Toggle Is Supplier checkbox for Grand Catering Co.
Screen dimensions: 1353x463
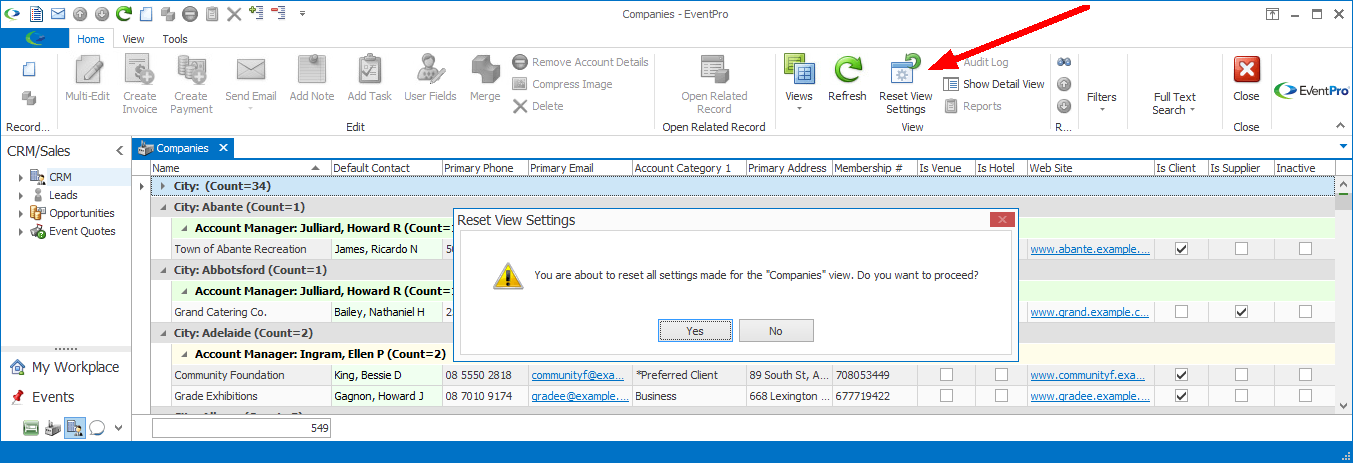click(1241, 312)
